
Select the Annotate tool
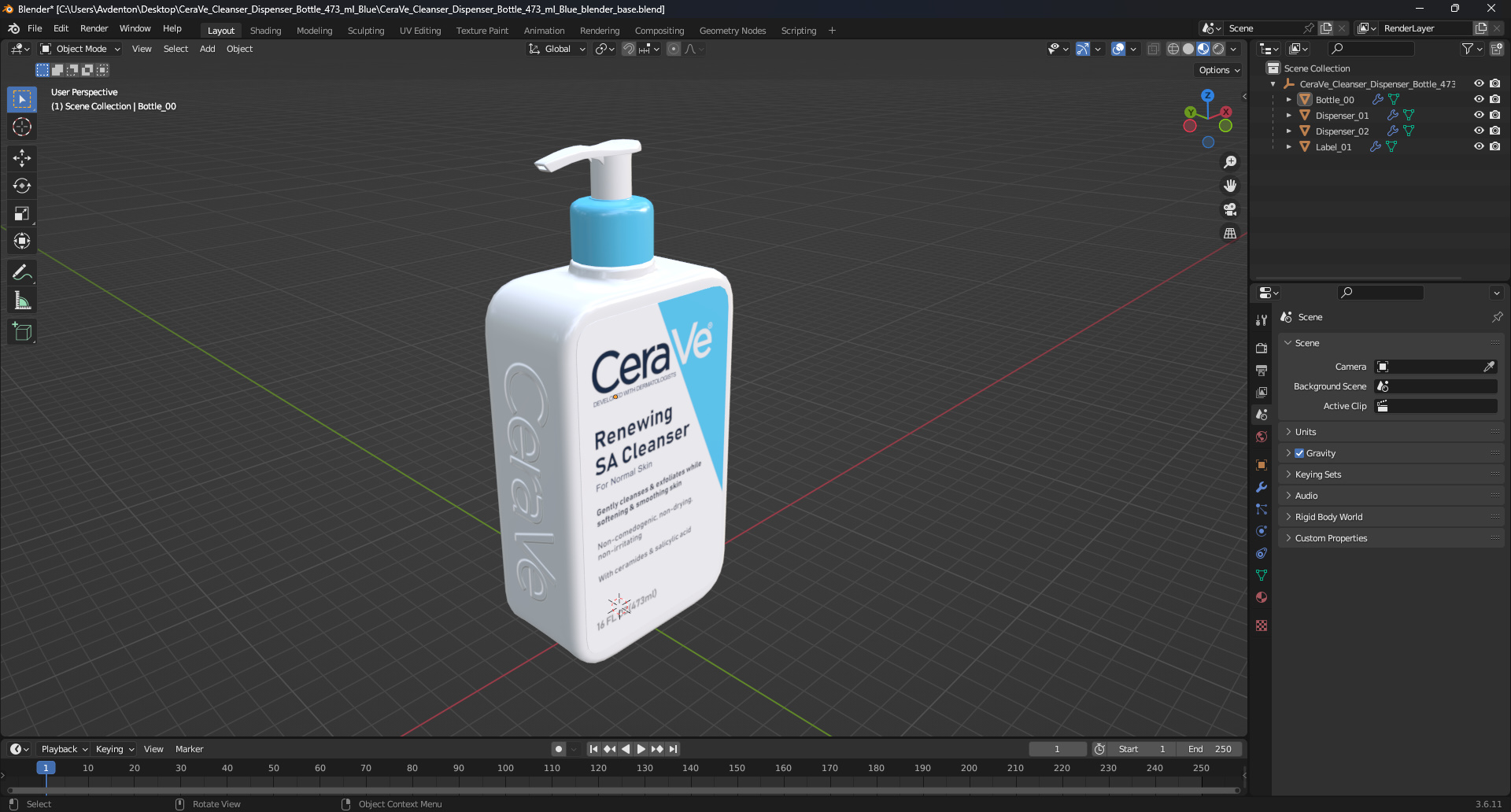pyautogui.click(x=22, y=272)
